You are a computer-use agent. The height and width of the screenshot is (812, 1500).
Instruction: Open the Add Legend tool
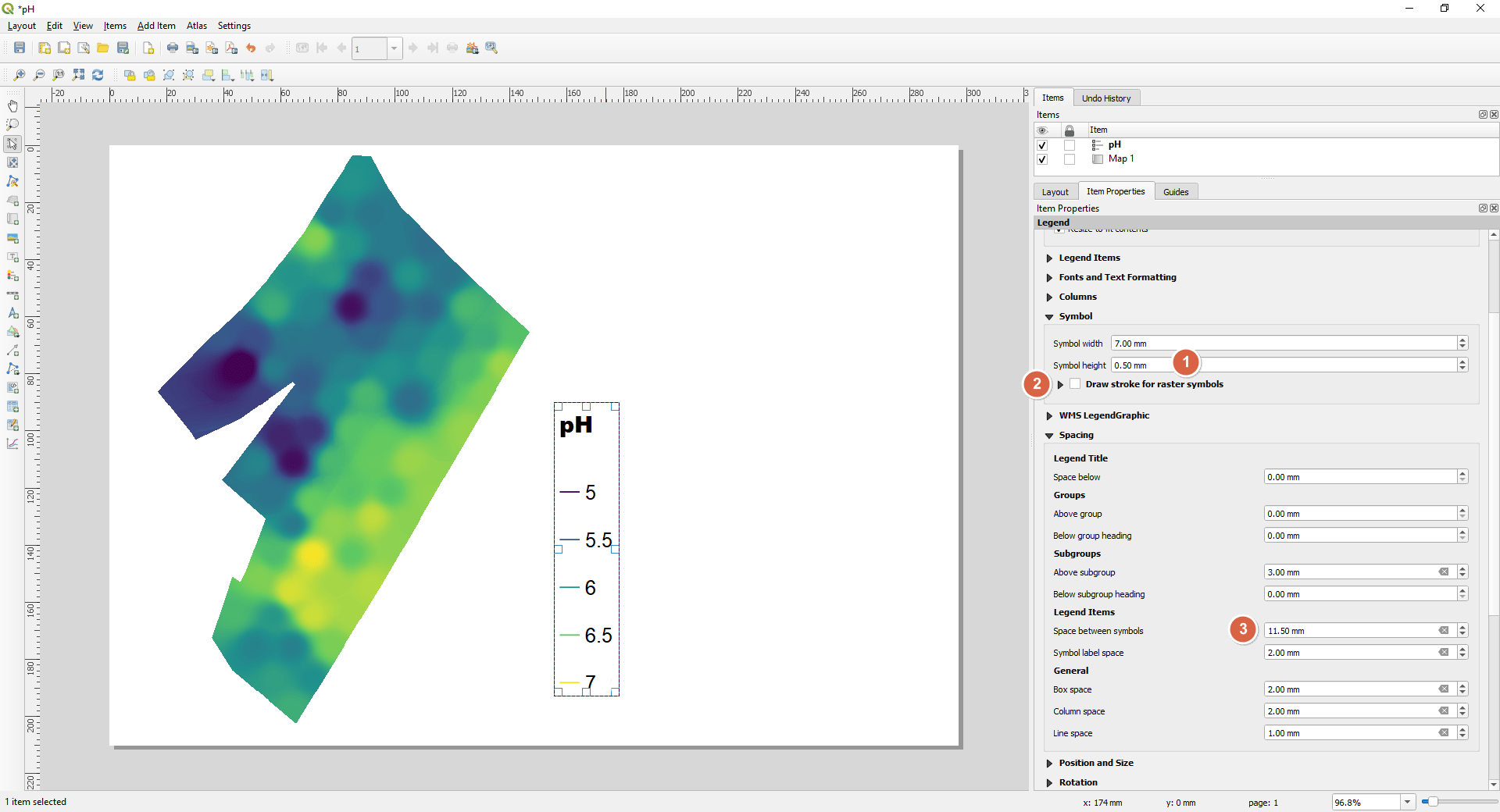pos(12,276)
